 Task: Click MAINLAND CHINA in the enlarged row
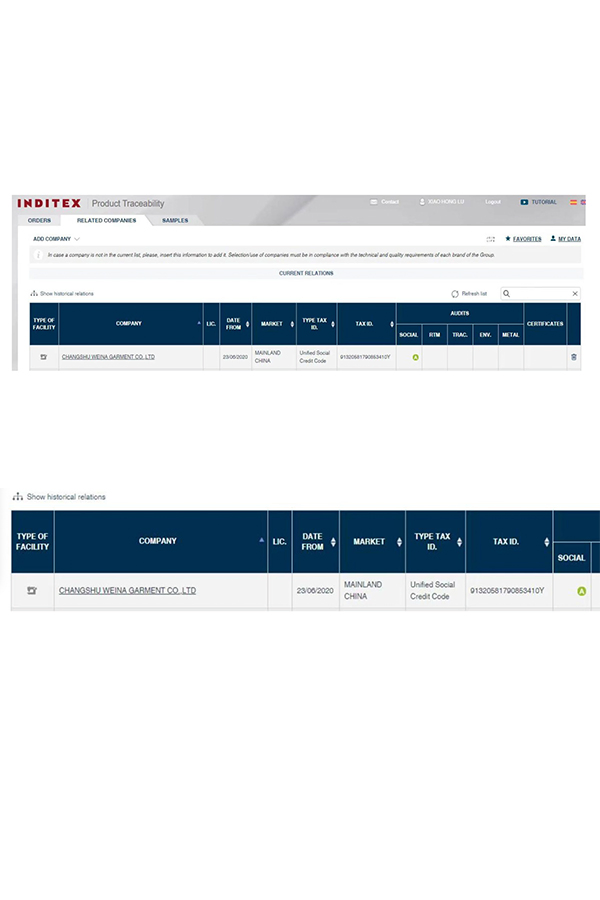(x=363, y=590)
